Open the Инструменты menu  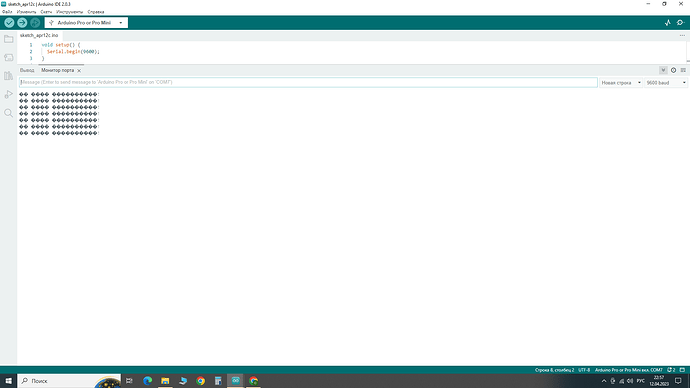70,12
